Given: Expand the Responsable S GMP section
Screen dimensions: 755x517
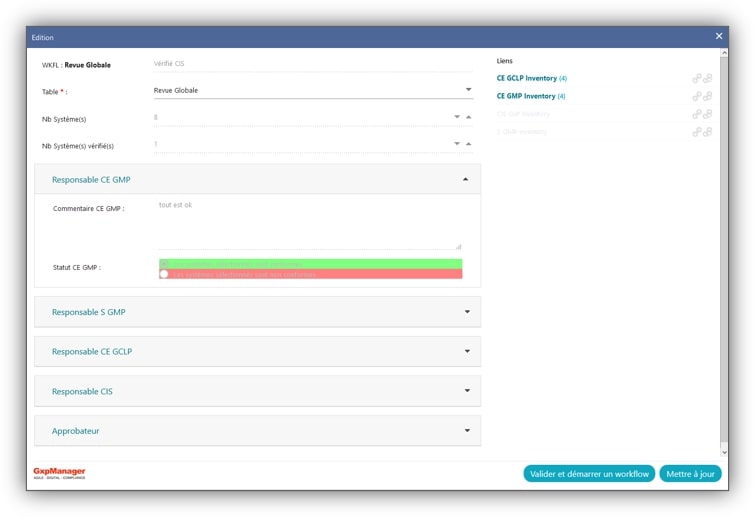Looking at the screenshot, I should 466,312.
